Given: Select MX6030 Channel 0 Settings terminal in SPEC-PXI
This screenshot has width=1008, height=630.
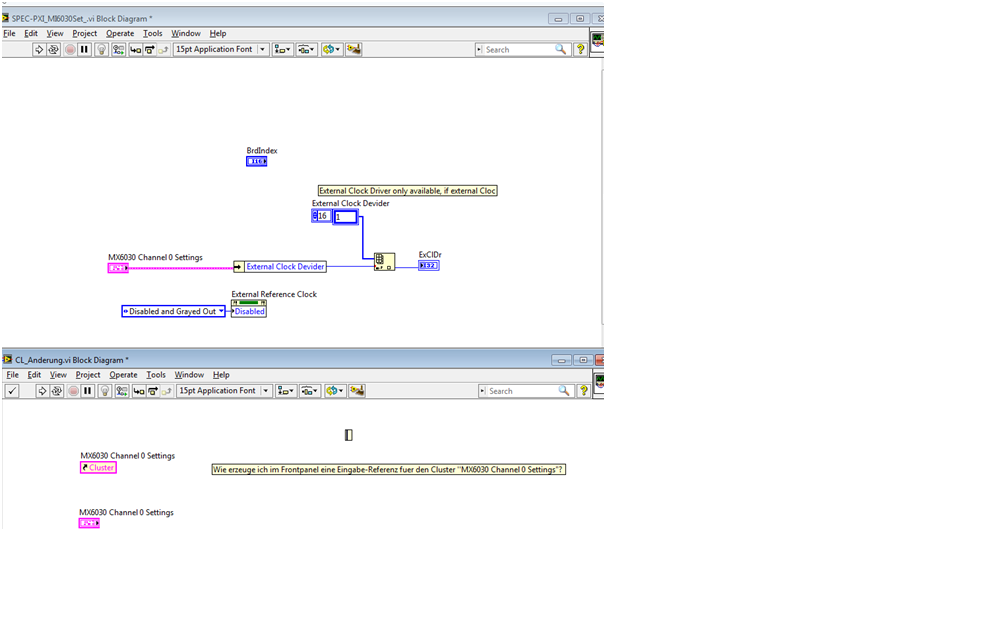Looking at the screenshot, I should [x=118, y=268].
